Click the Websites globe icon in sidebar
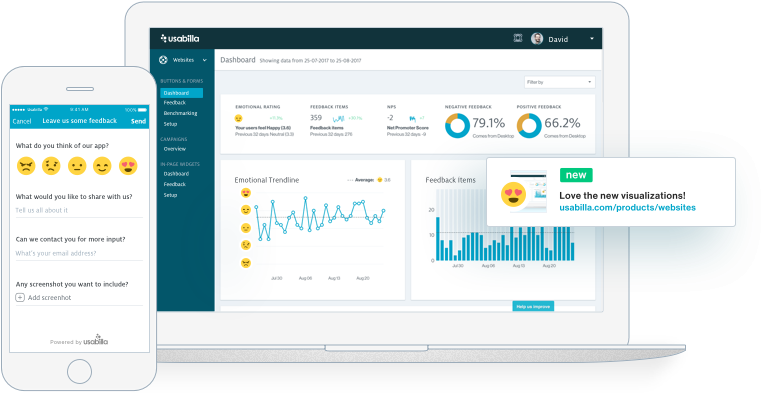 tap(163, 60)
